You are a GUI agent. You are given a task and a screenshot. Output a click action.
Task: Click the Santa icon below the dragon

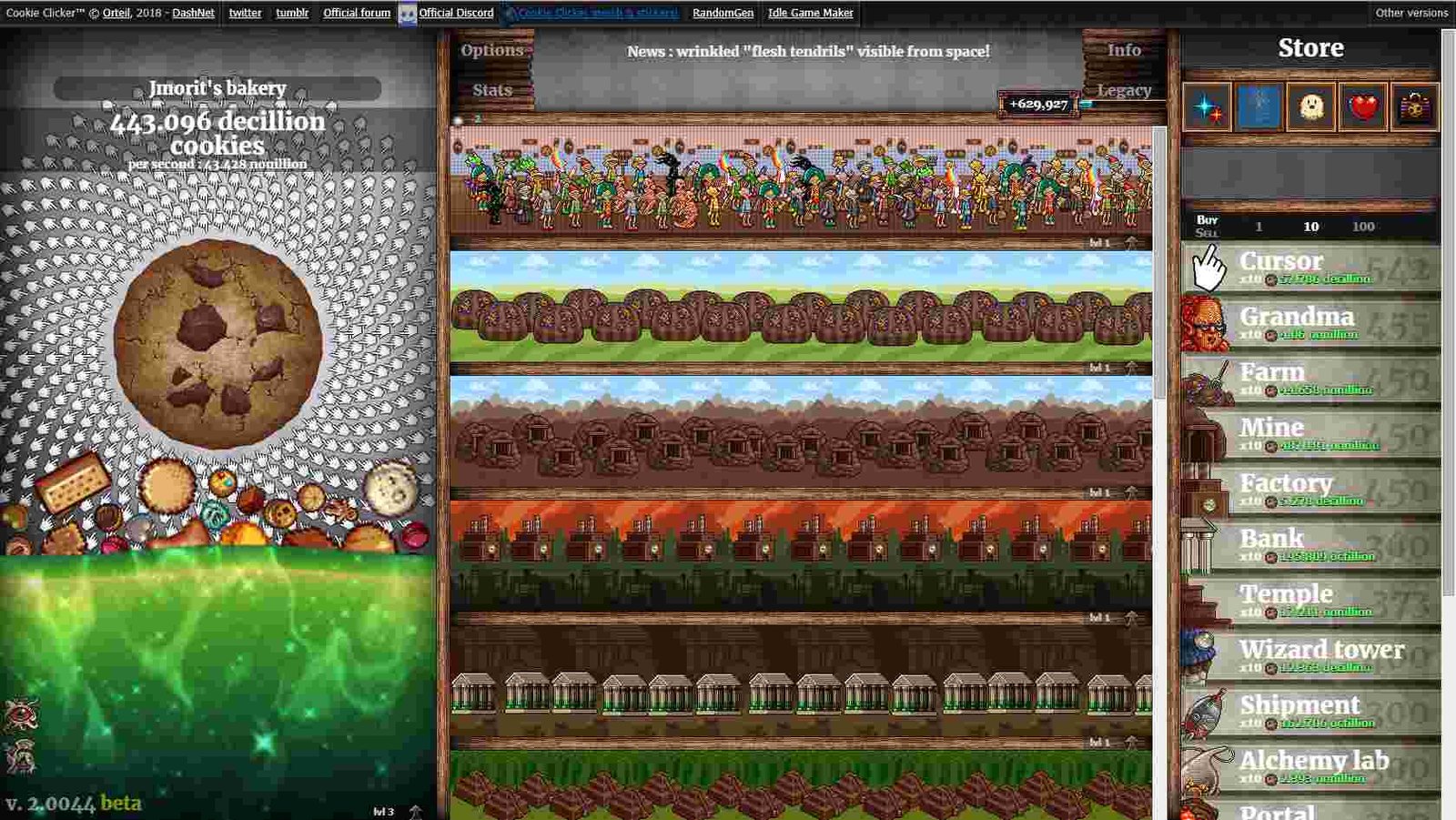click(x=20, y=755)
